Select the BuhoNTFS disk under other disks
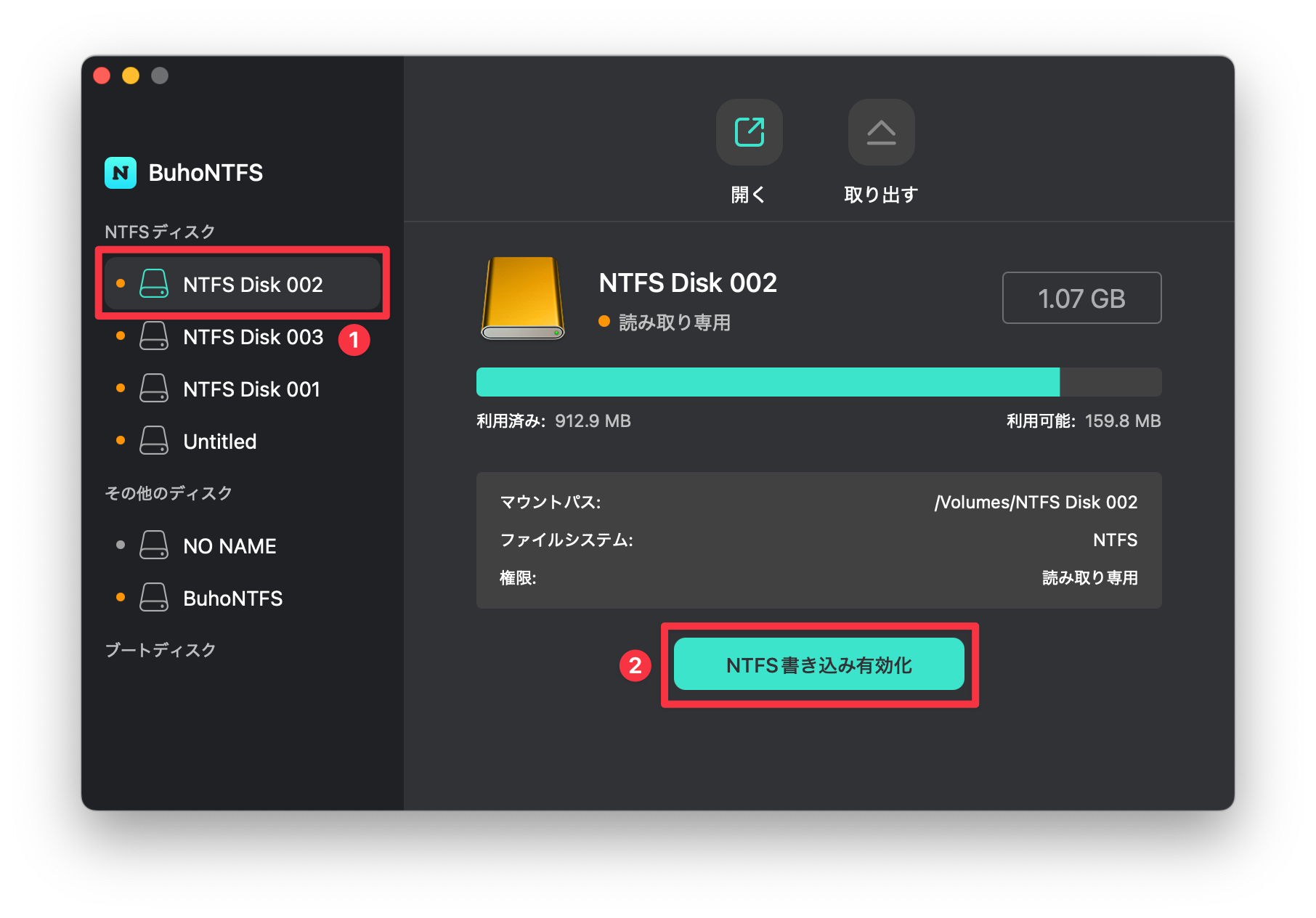This screenshot has height=918, width=1316. click(243, 598)
